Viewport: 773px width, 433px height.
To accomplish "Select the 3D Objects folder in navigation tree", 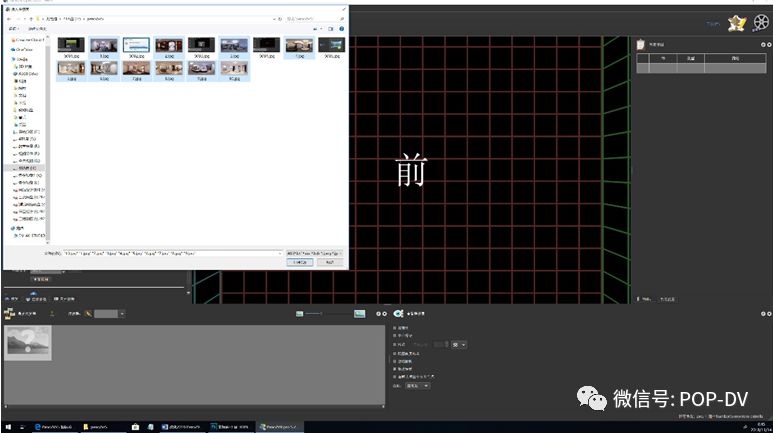I will point(24,66).
